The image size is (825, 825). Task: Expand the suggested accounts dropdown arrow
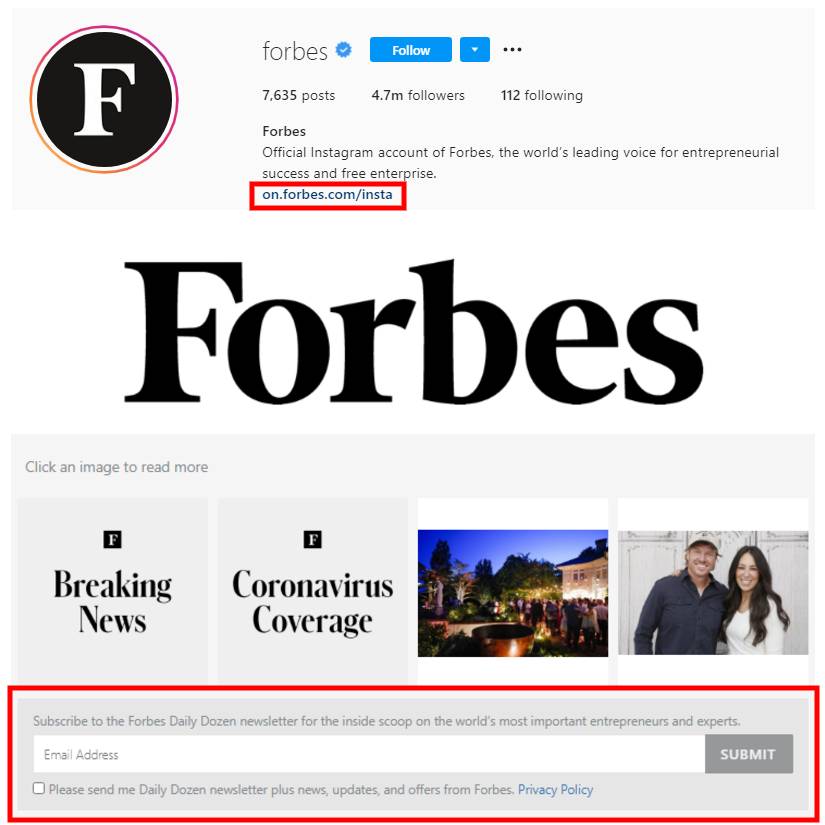(475, 49)
